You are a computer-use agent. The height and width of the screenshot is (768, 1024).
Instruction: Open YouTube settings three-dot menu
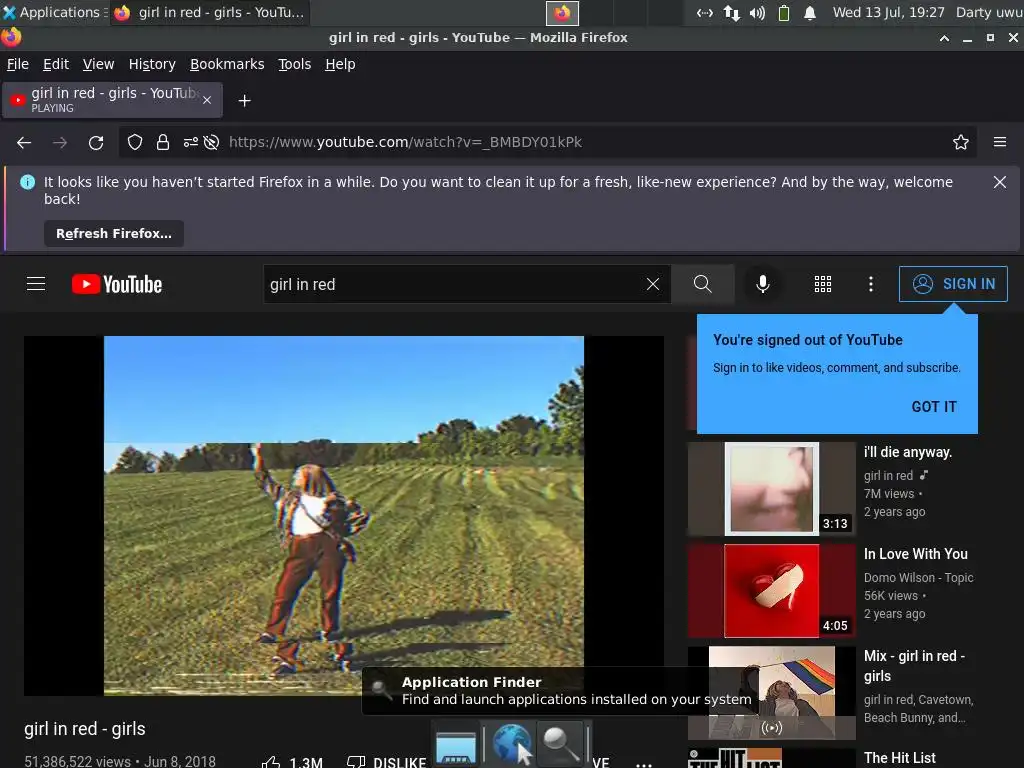[x=871, y=284]
